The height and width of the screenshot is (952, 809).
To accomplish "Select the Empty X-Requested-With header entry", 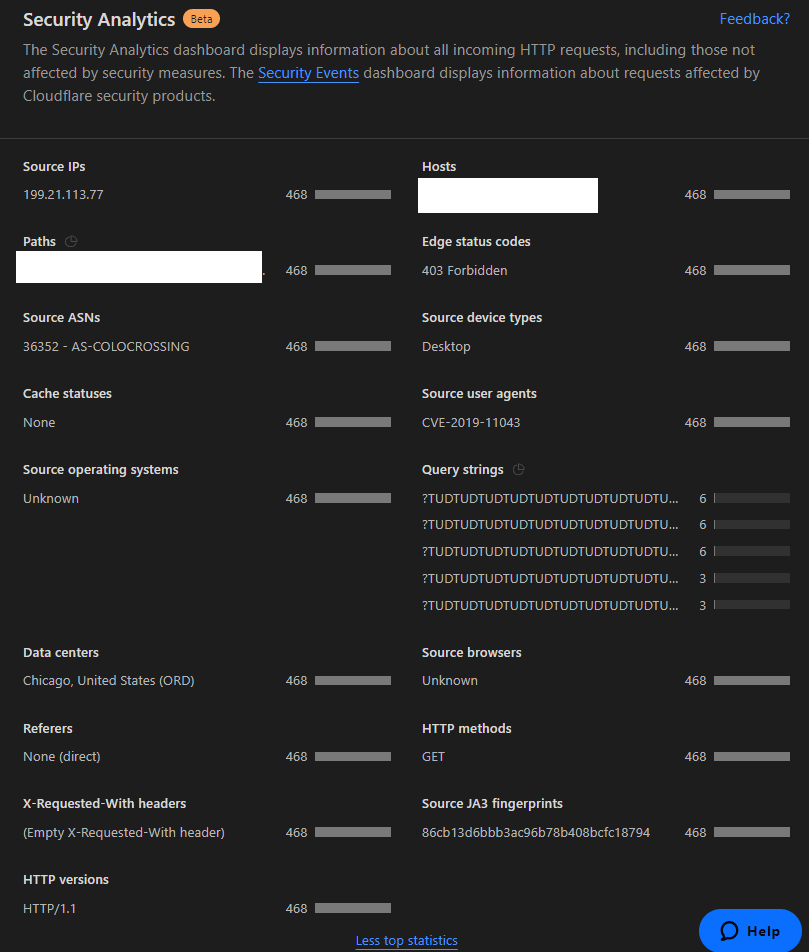I will tap(124, 832).
